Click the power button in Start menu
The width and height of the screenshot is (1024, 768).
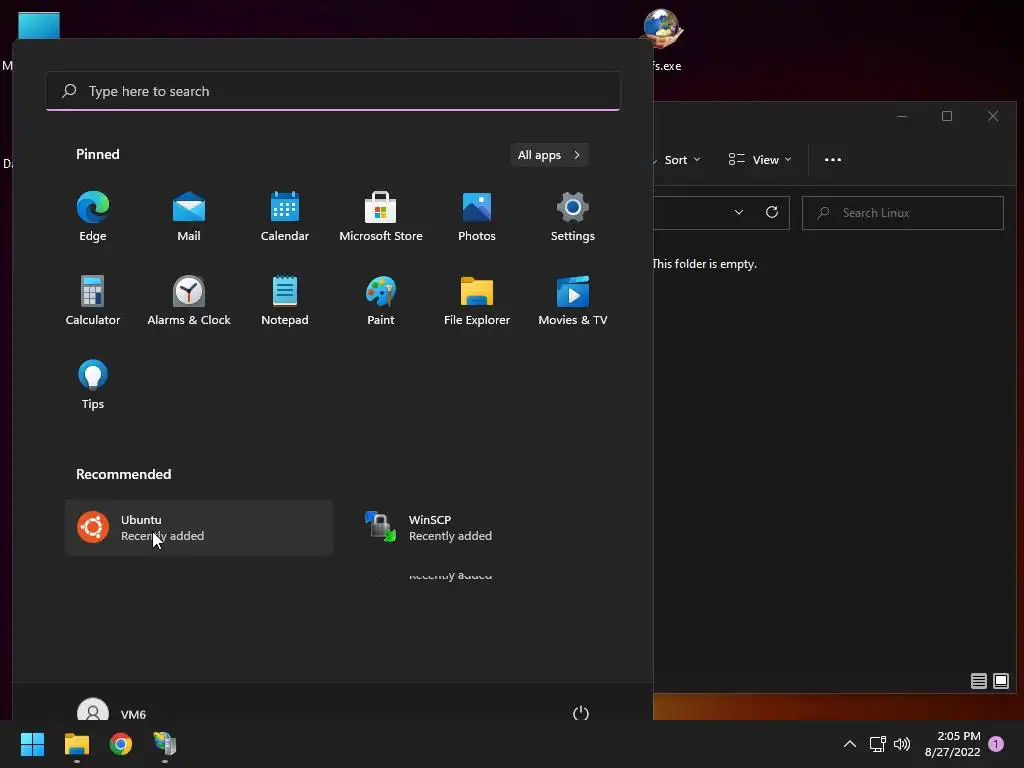(581, 713)
